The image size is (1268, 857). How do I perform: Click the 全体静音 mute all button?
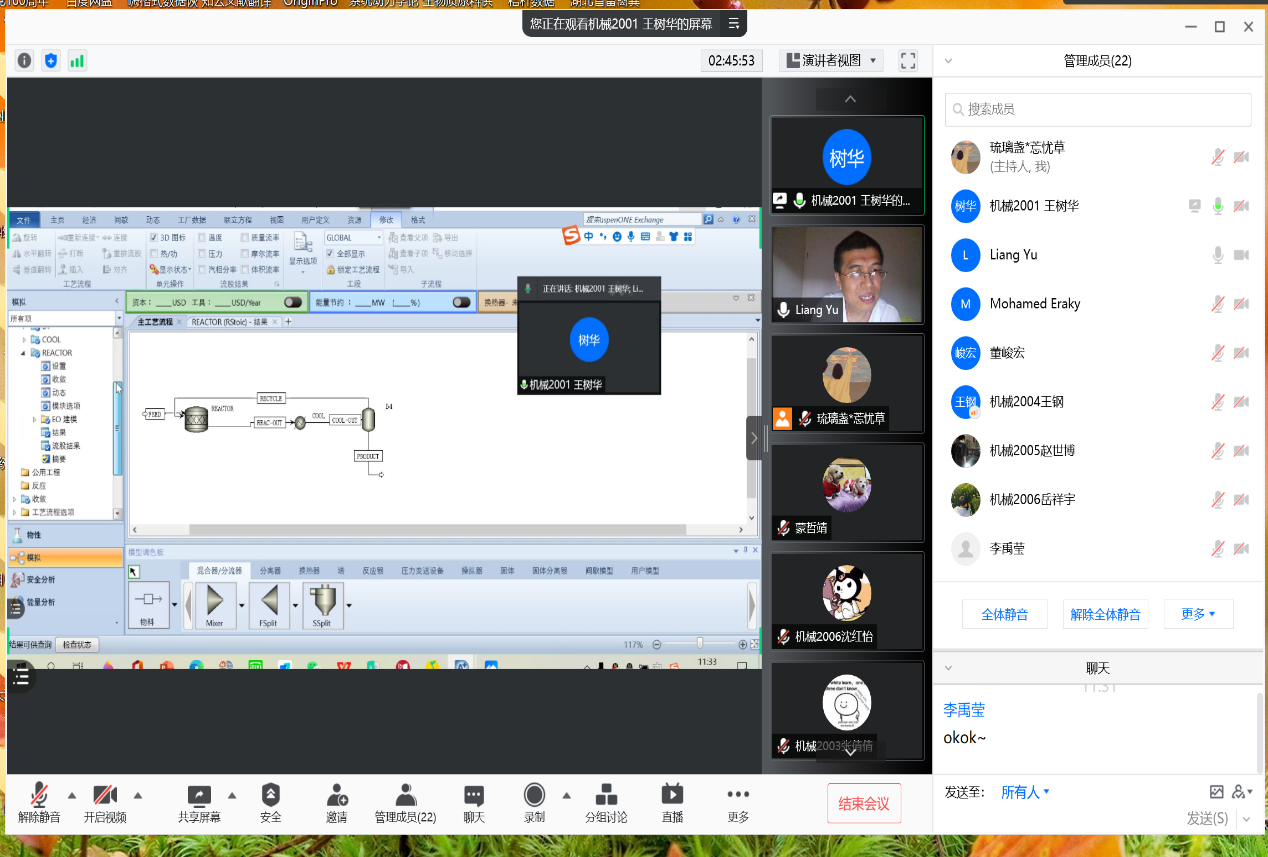click(1004, 614)
